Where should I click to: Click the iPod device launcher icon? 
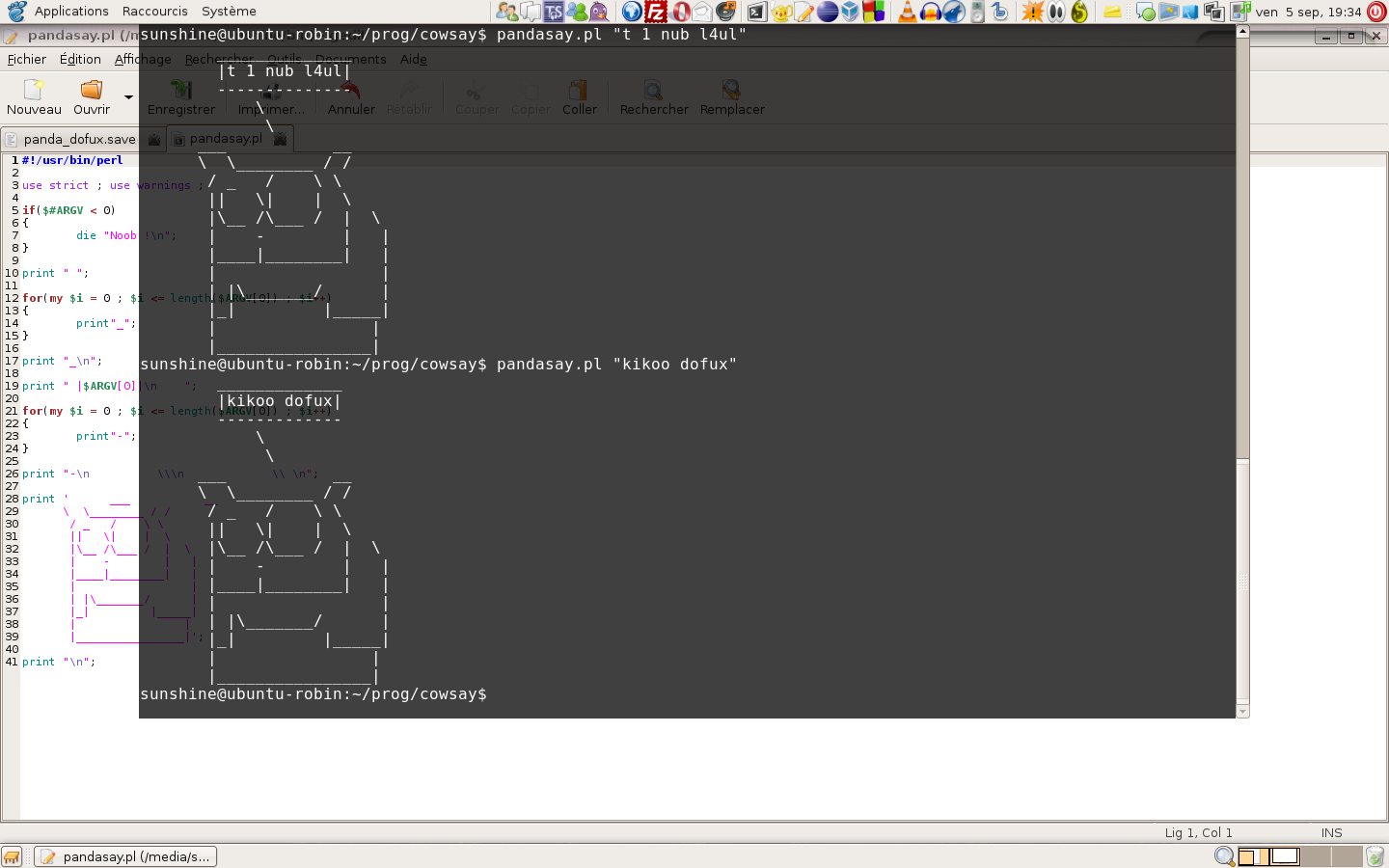coord(977,12)
